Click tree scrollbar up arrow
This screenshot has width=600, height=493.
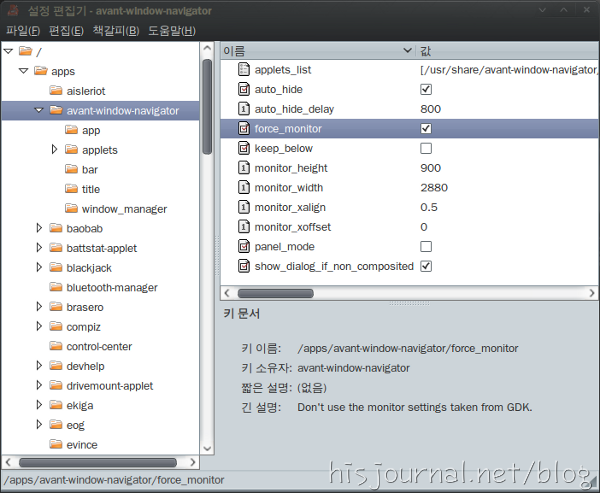point(207,48)
